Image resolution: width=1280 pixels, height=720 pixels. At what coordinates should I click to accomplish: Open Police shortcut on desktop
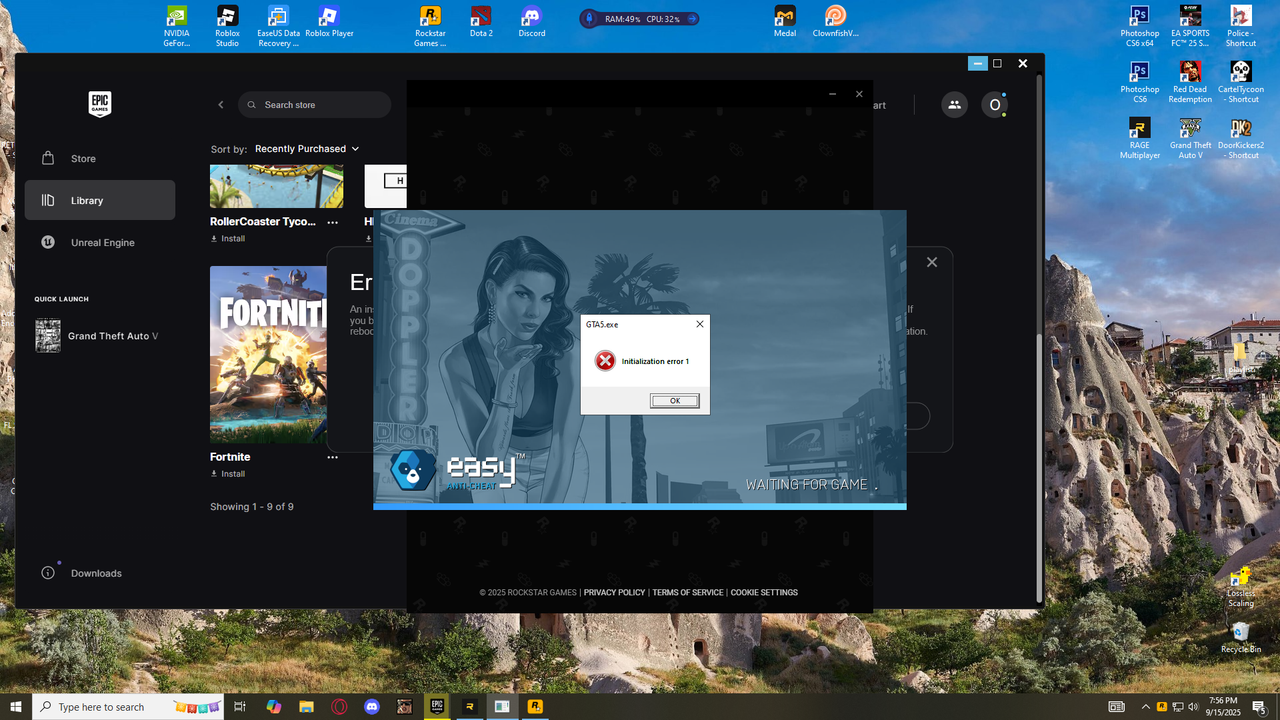[x=1241, y=26]
